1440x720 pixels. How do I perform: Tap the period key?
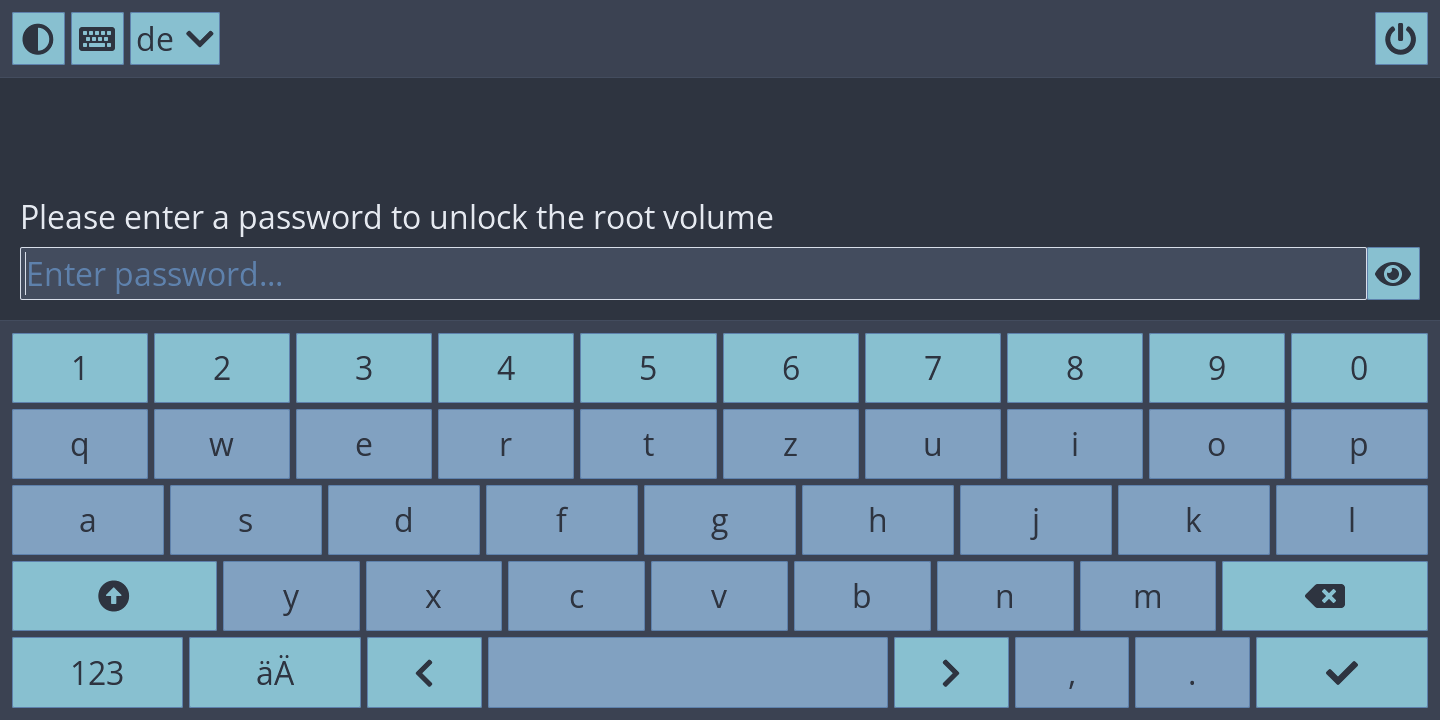1192,673
